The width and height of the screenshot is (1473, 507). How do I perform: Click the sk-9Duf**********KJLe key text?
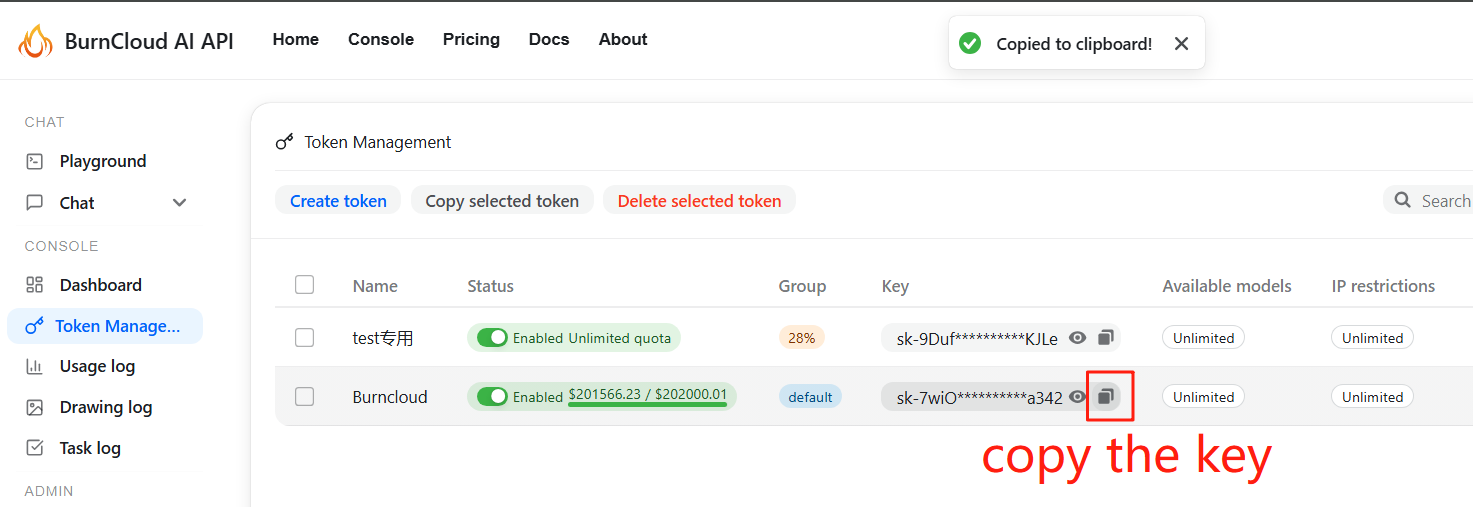[x=977, y=338]
